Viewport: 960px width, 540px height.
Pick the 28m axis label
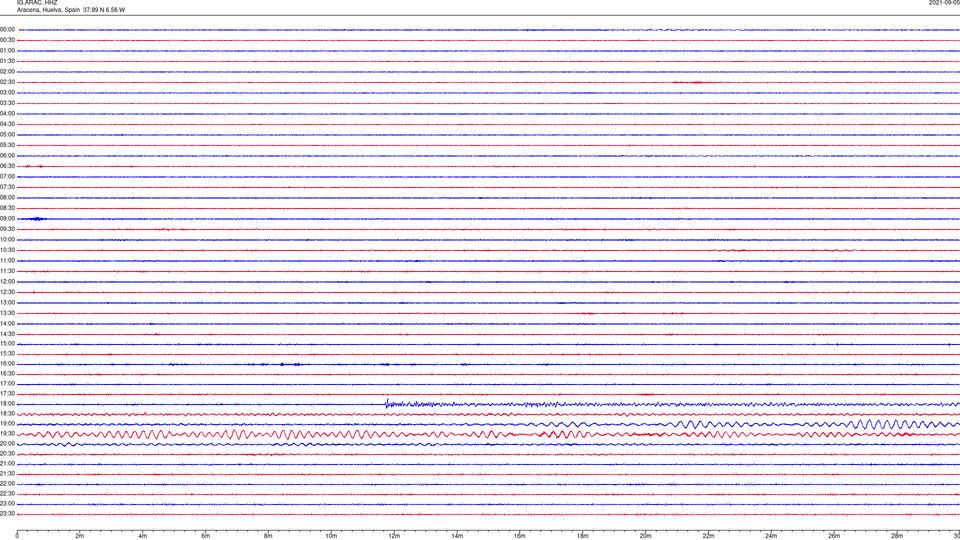896,536
